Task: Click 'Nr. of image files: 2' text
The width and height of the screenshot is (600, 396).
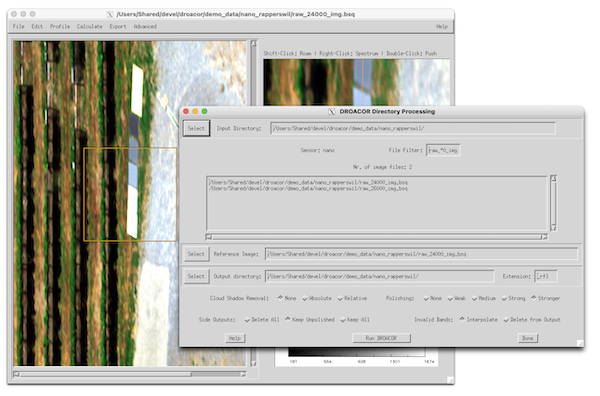Action: [x=382, y=167]
